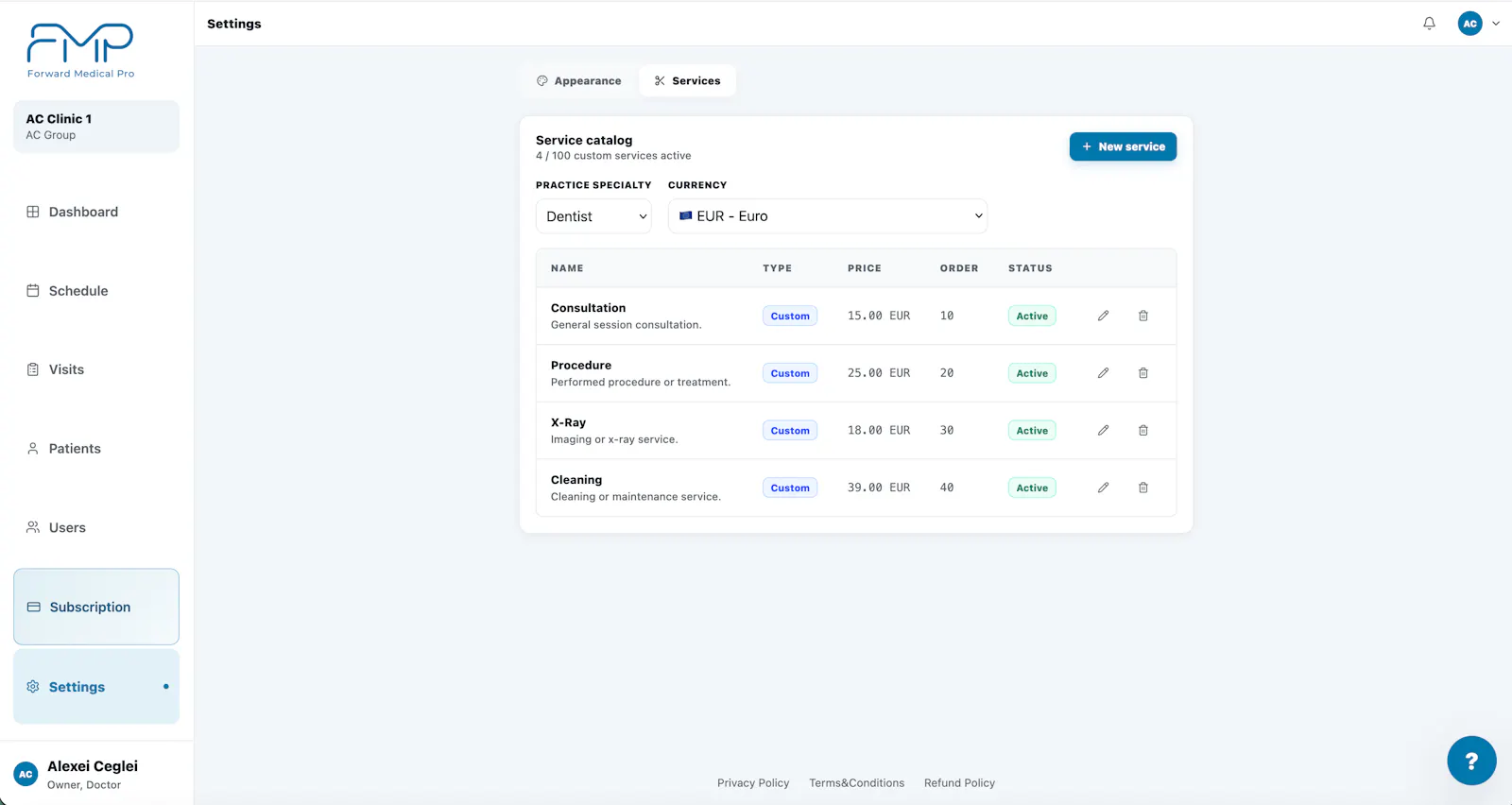Click the Schedule calendar icon
Screen dimensions: 1512x805
click(33, 291)
